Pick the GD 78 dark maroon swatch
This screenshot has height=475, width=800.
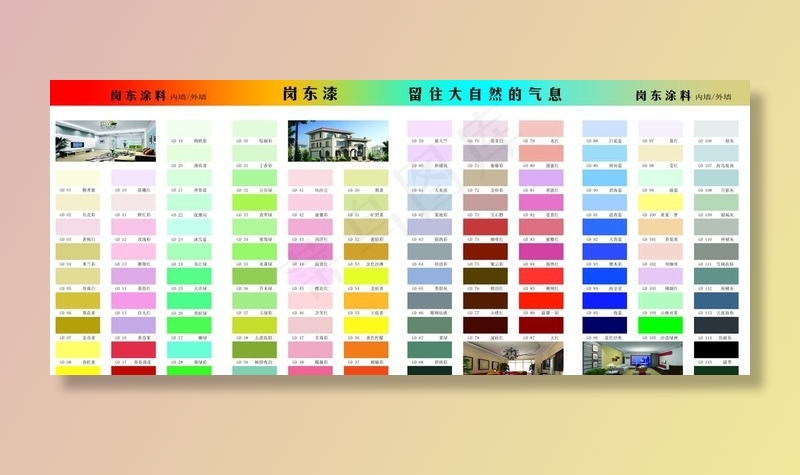click(486, 325)
